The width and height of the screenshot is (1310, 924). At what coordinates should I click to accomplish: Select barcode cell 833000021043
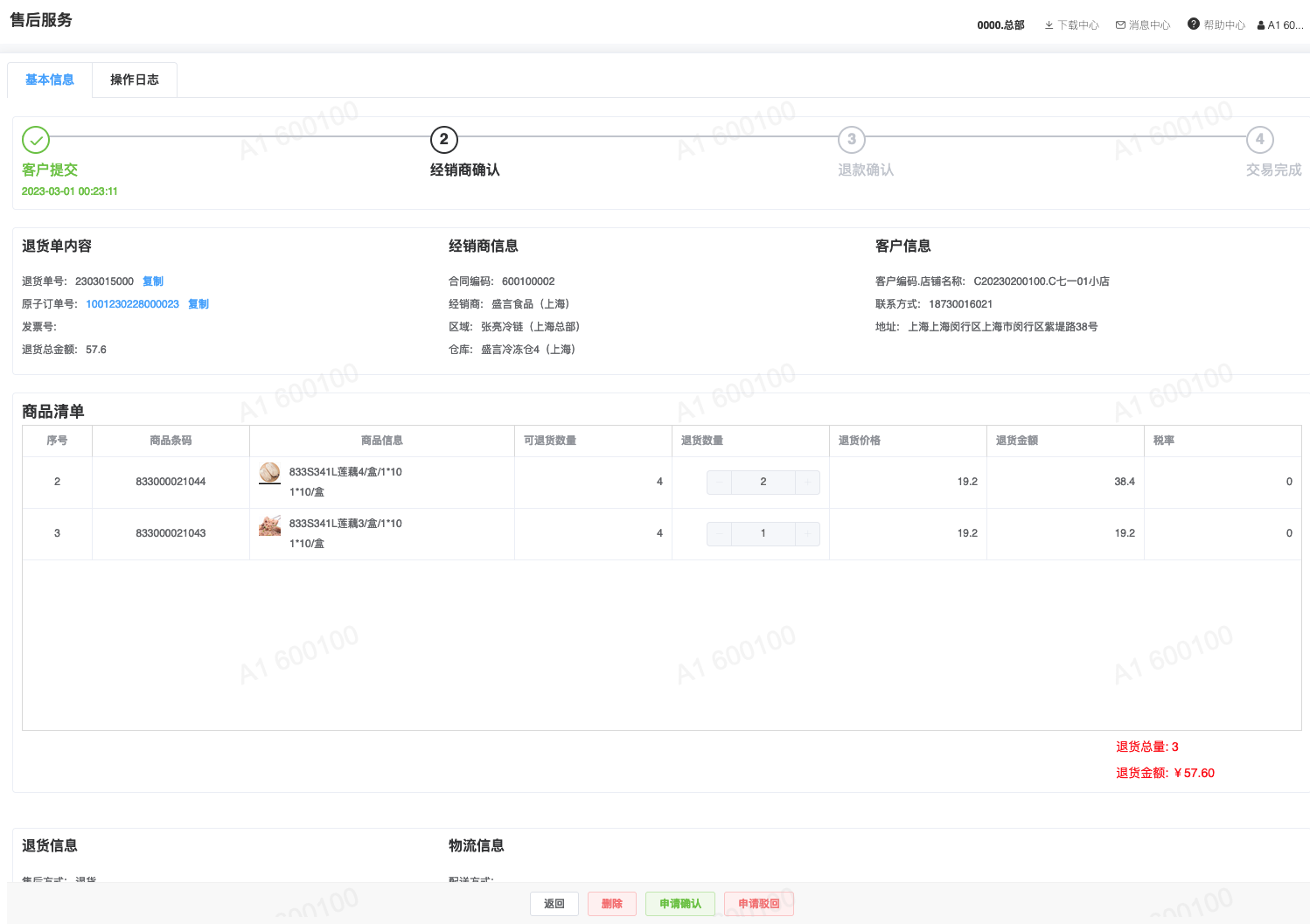(x=171, y=533)
